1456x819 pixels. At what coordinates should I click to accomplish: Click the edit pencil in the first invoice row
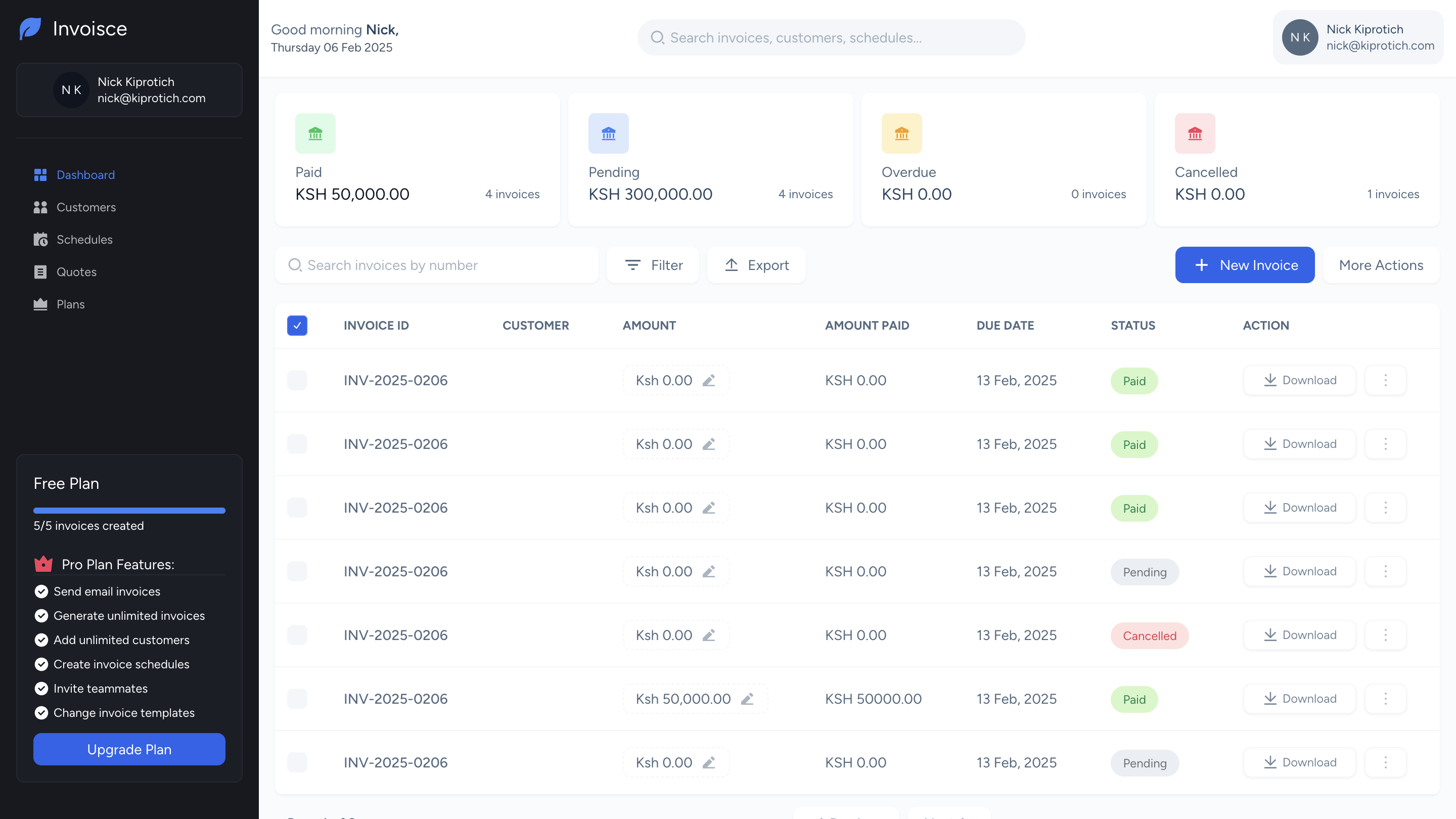[709, 380]
